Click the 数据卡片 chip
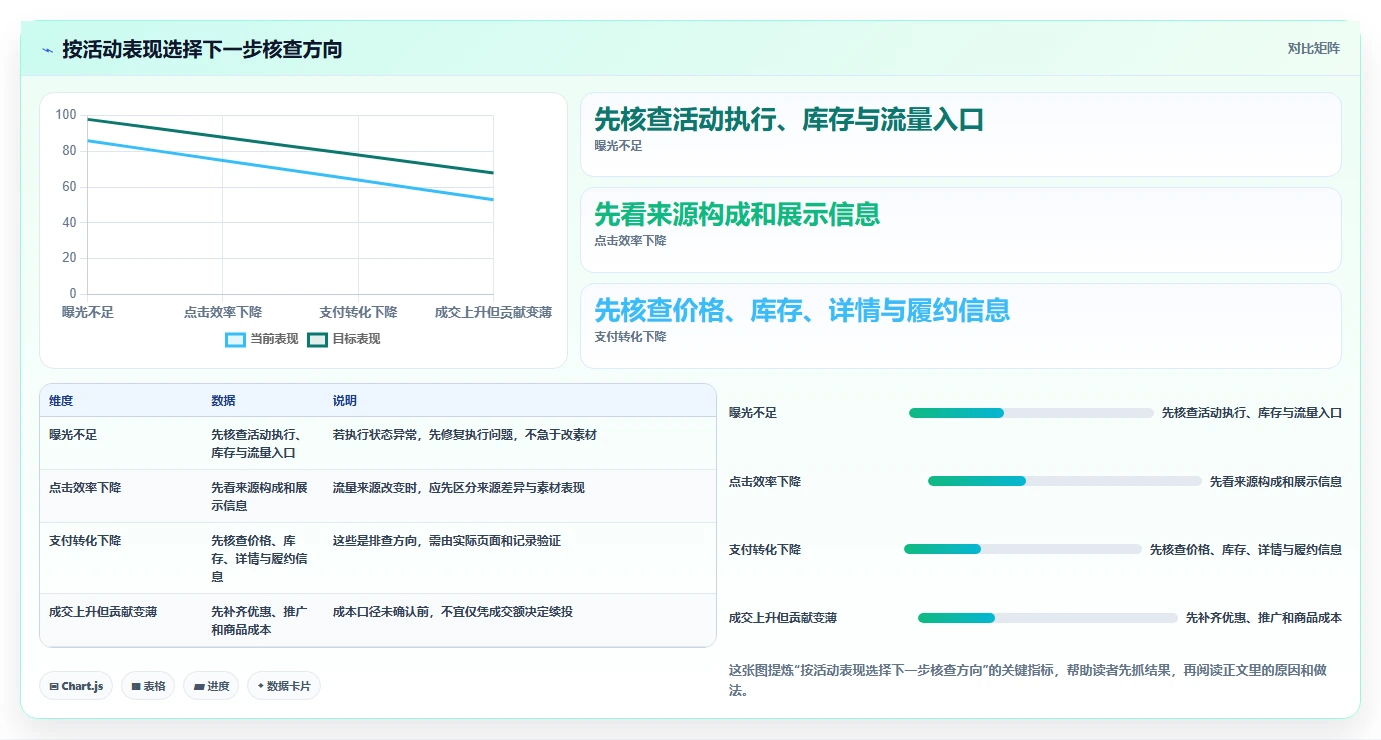1381x740 pixels. coord(284,686)
